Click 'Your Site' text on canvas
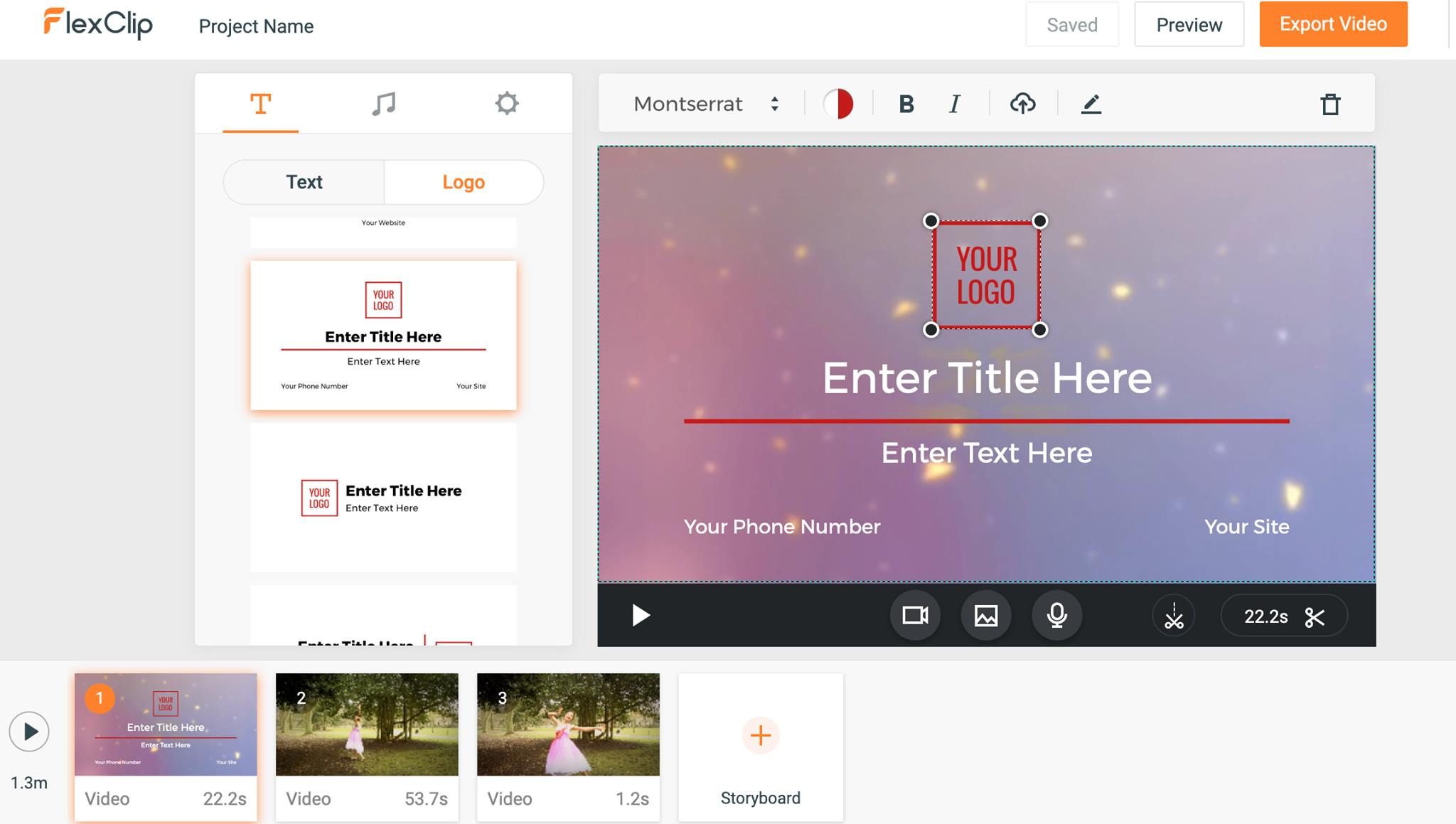This screenshot has width=1456, height=824. pyautogui.click(x=1246, y=527)
